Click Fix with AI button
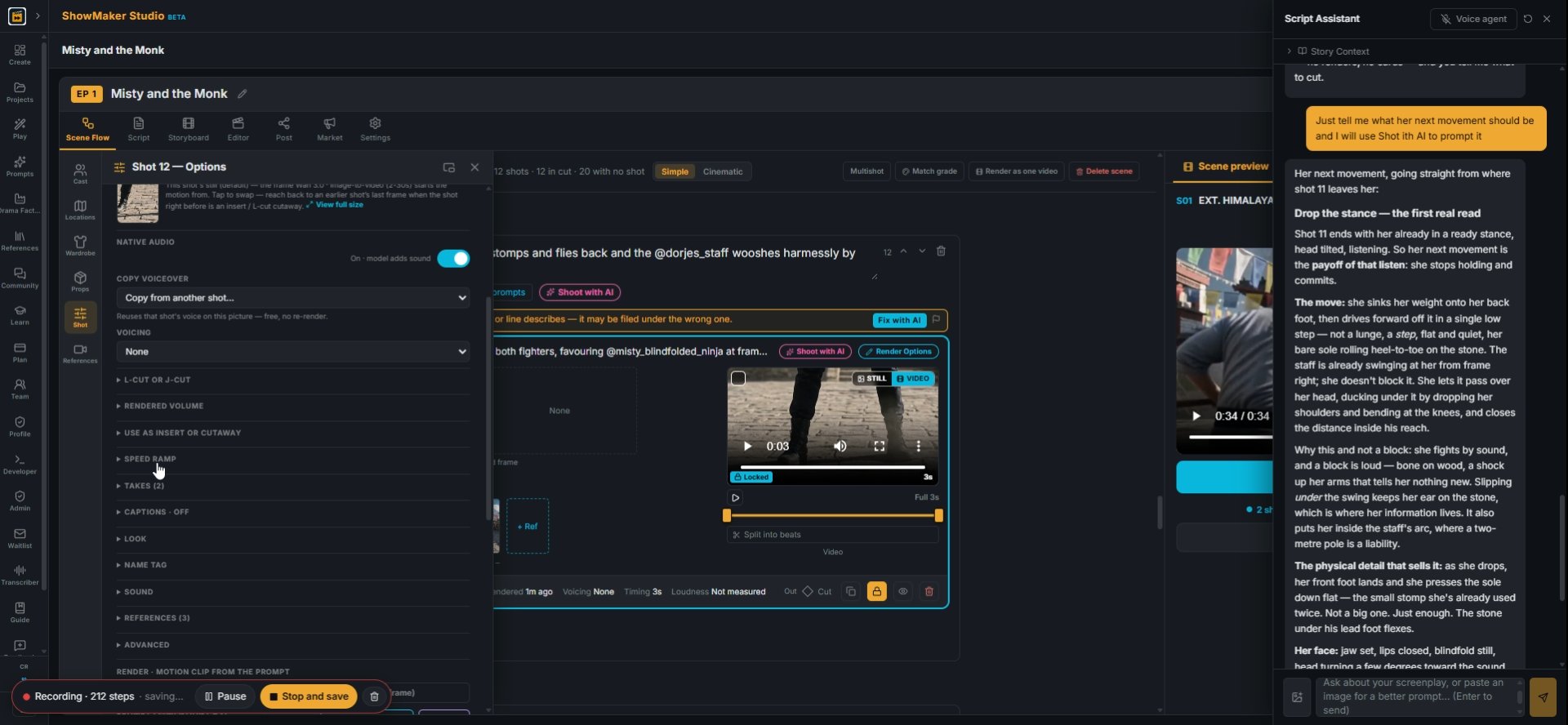Screen dimensions: 1568x725 coord(898,320)
